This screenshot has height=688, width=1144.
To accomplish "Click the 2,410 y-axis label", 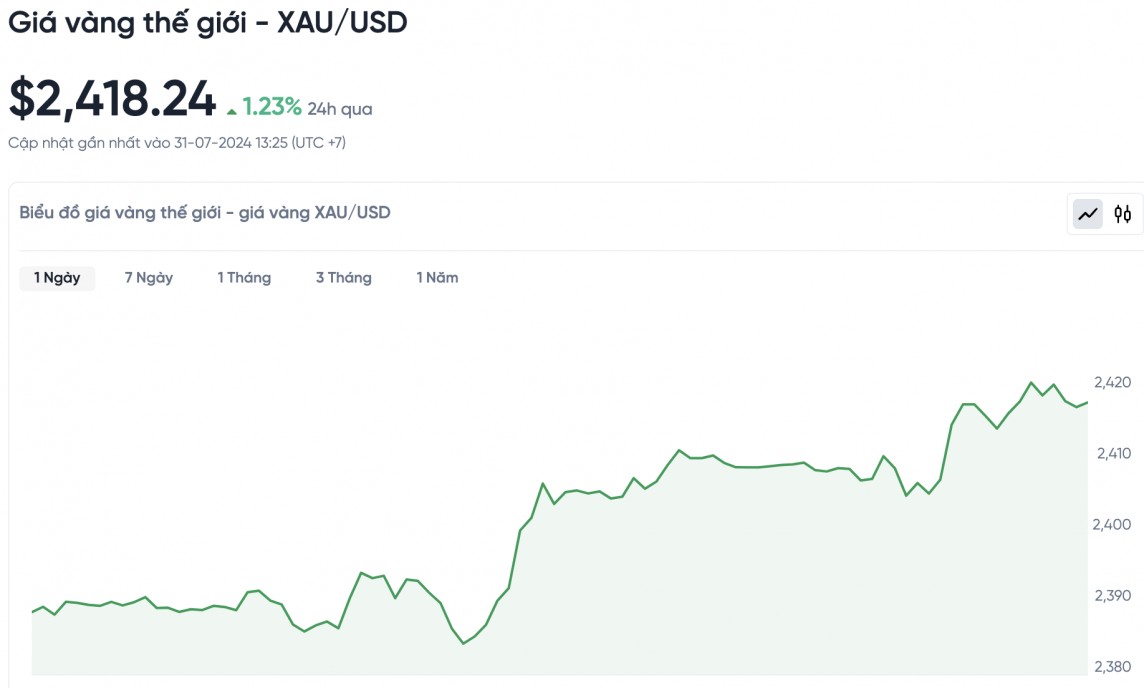I will point(1112,453).
